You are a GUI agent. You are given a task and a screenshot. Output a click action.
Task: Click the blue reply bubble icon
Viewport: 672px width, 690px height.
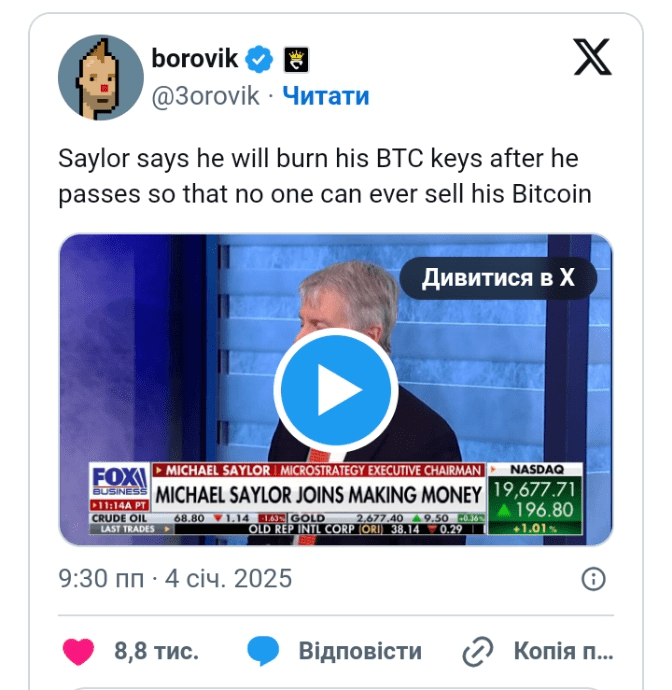(x=263, y=650)
